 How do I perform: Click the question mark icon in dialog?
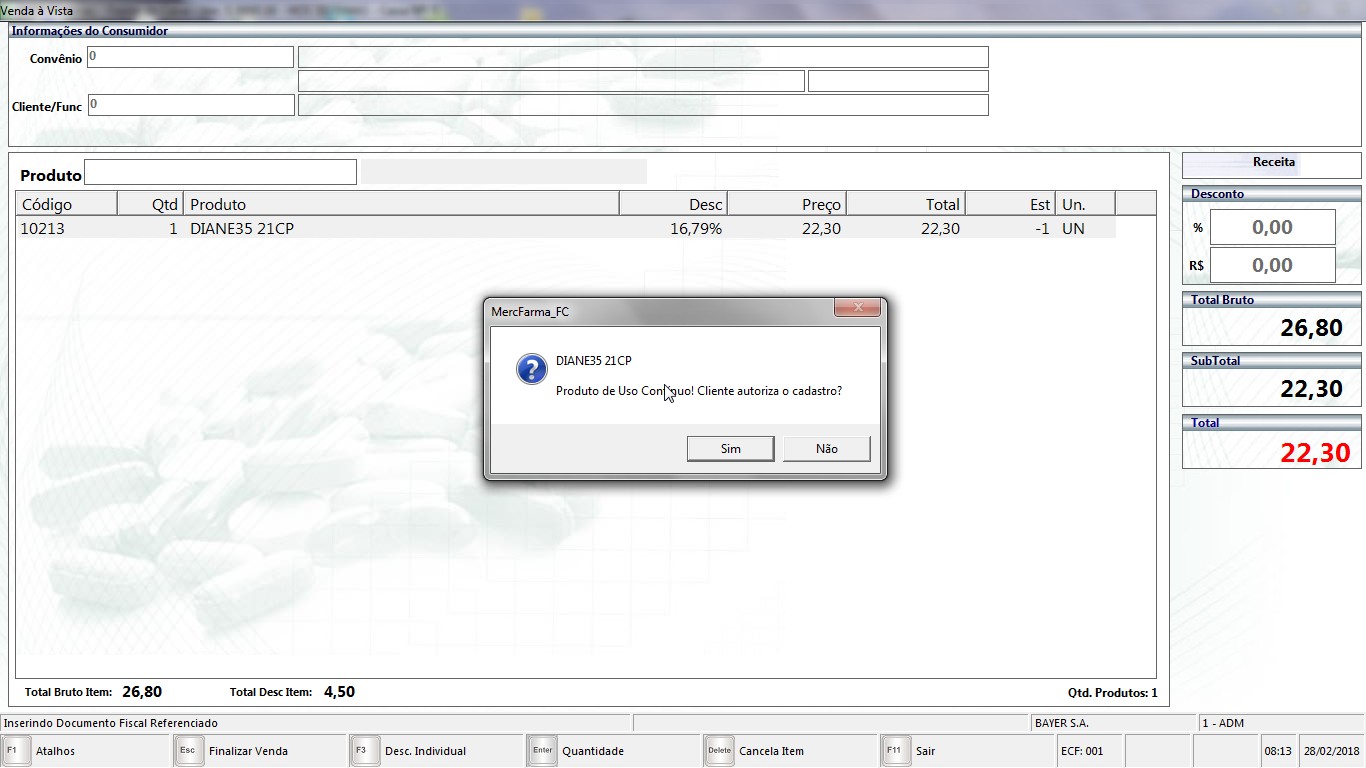[x=531, y=369]
